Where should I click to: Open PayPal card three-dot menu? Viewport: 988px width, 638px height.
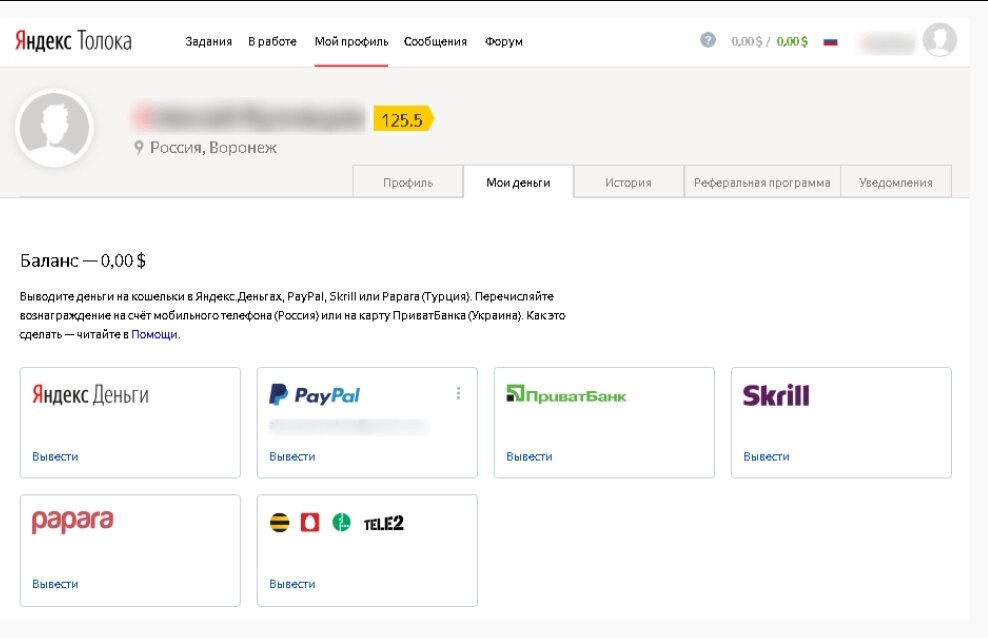(x=458, y=393)
